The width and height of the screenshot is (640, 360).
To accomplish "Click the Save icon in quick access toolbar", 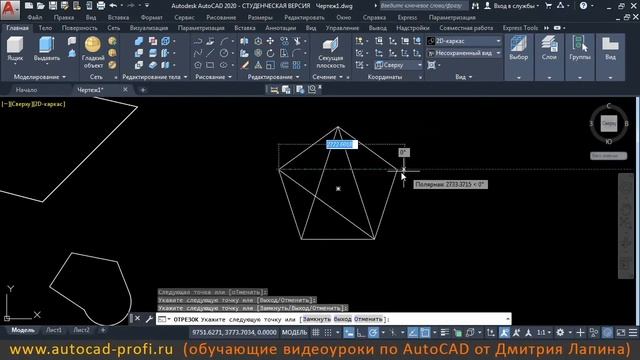I will 53,6.
